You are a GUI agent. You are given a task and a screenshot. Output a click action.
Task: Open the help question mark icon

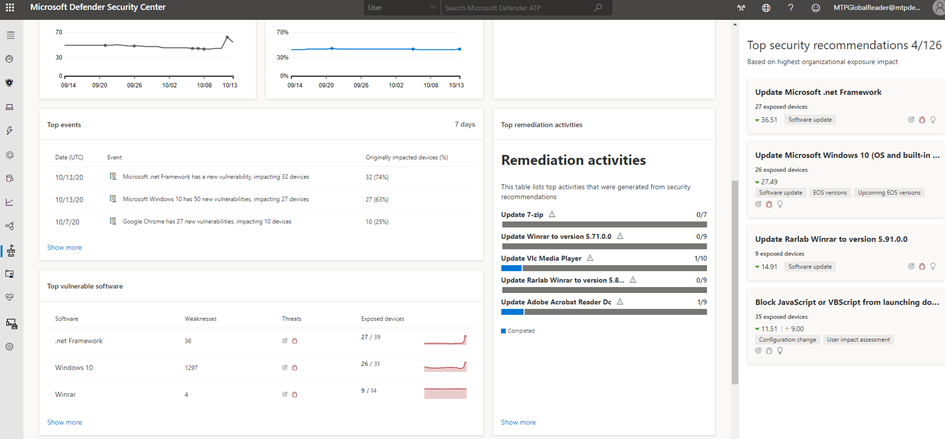(x=790, y=8)
